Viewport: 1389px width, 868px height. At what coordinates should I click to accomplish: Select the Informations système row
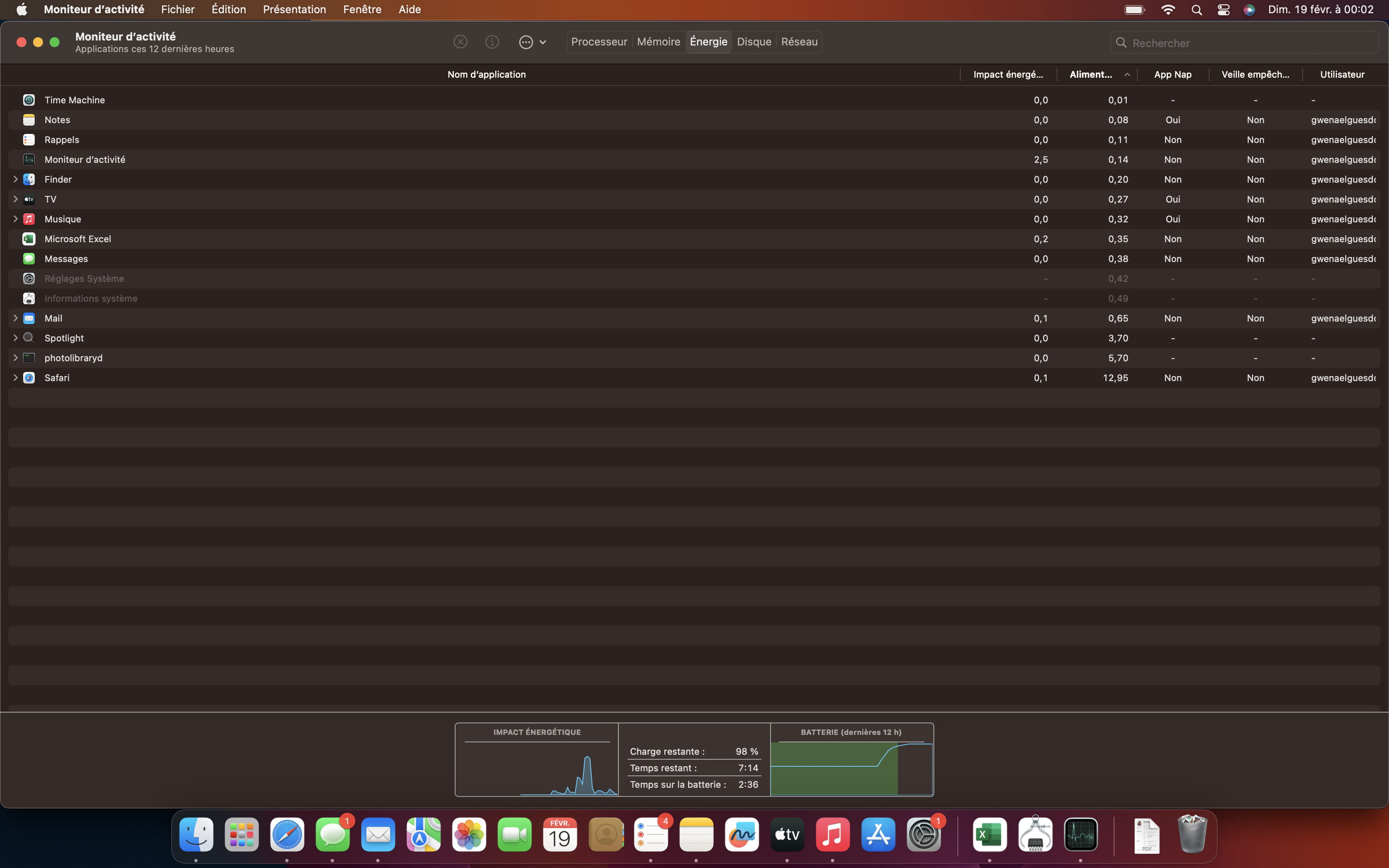pos(694,298)
